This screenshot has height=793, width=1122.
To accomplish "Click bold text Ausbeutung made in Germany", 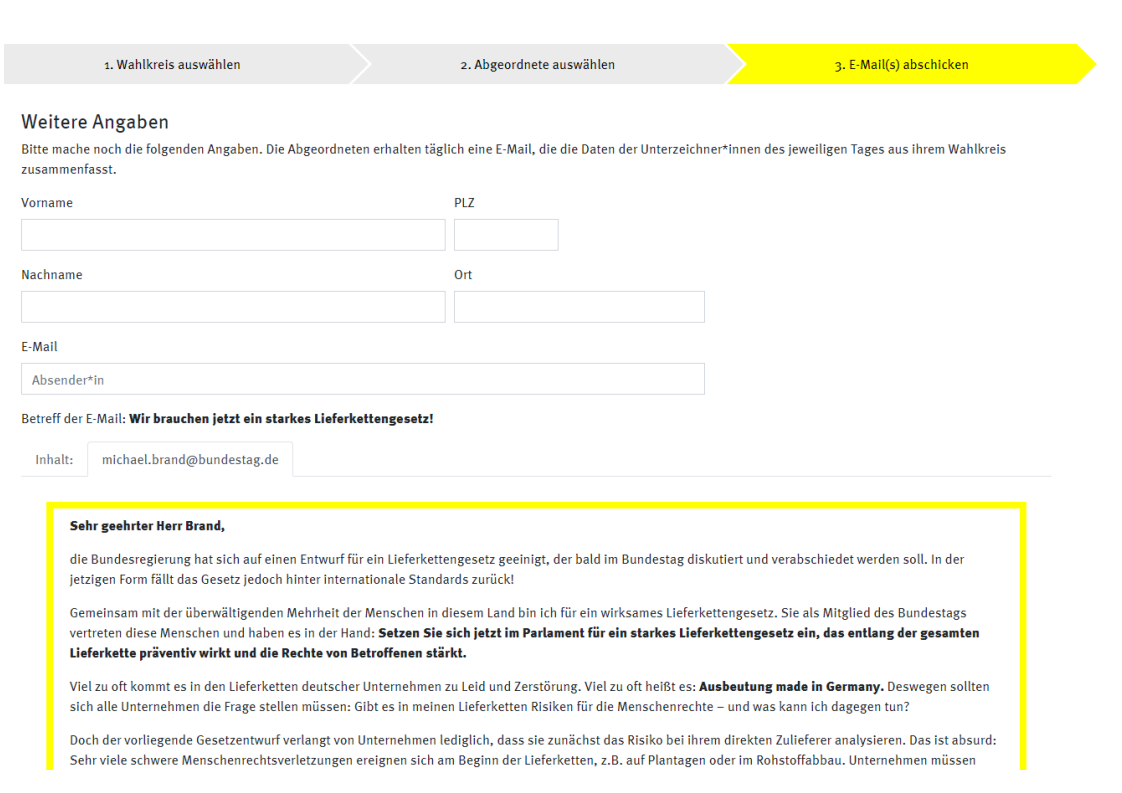I will point(791,687).
